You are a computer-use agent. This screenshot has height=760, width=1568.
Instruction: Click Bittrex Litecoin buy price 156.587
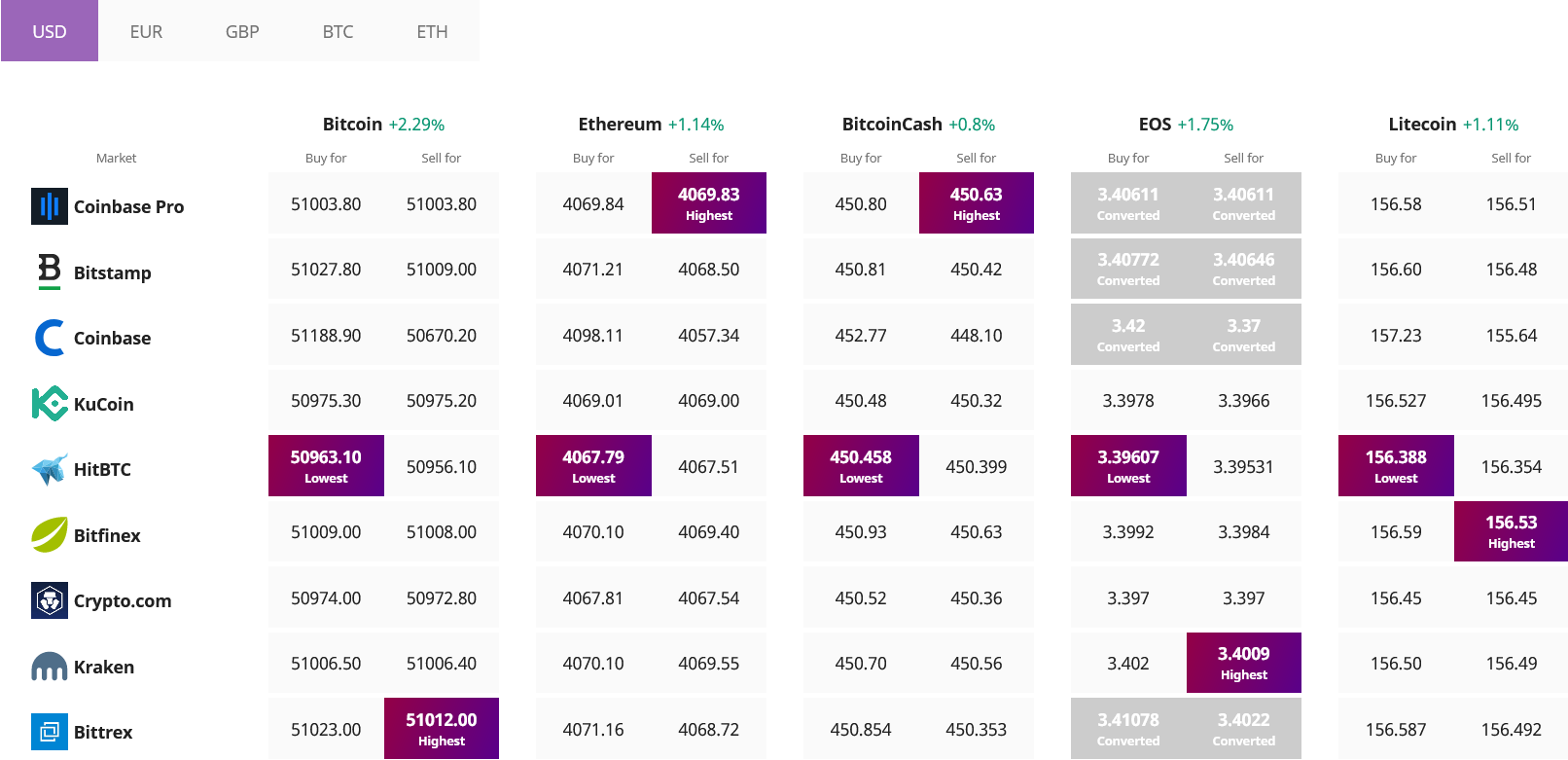1396,729
